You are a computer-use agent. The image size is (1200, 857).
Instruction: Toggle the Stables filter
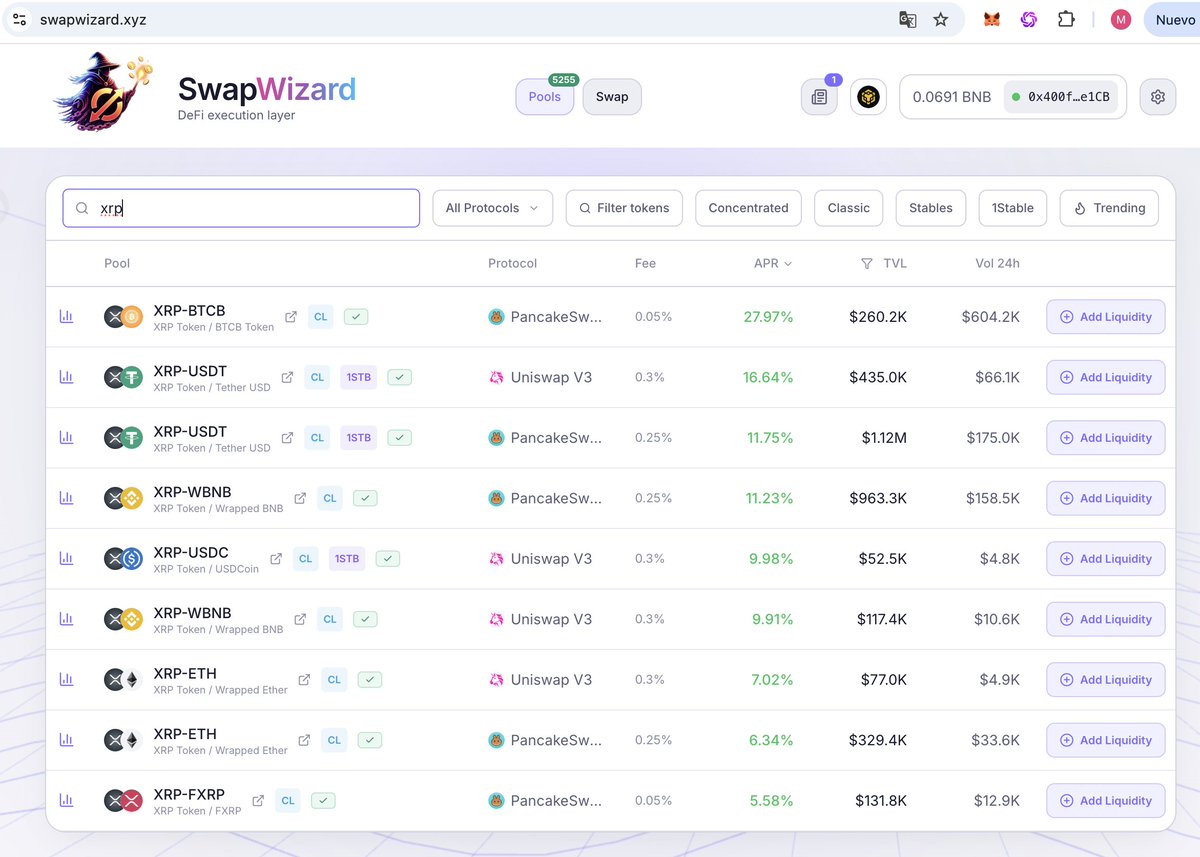tap(931, 208)
